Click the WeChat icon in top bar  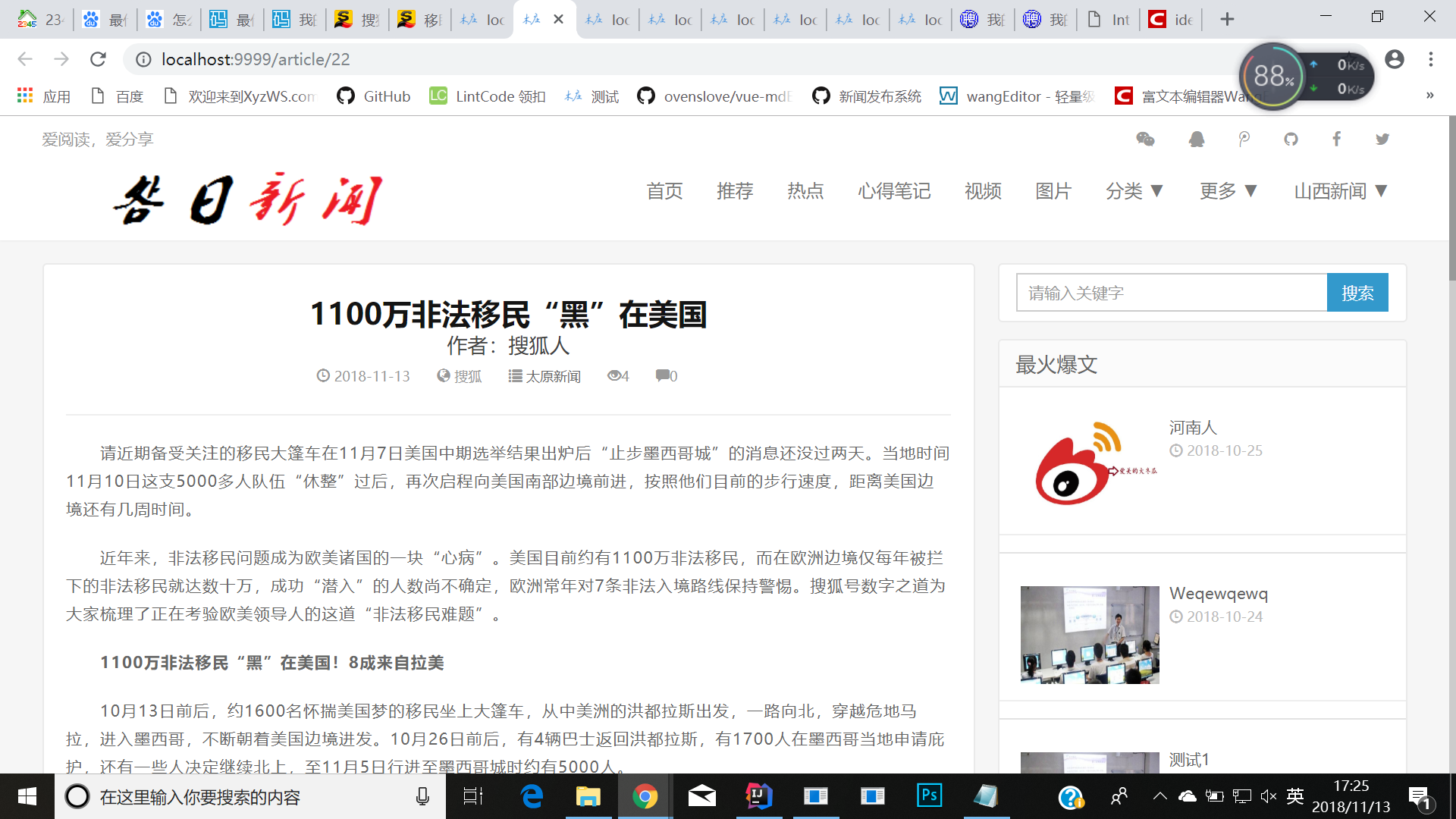click(x=1145, y=139)
